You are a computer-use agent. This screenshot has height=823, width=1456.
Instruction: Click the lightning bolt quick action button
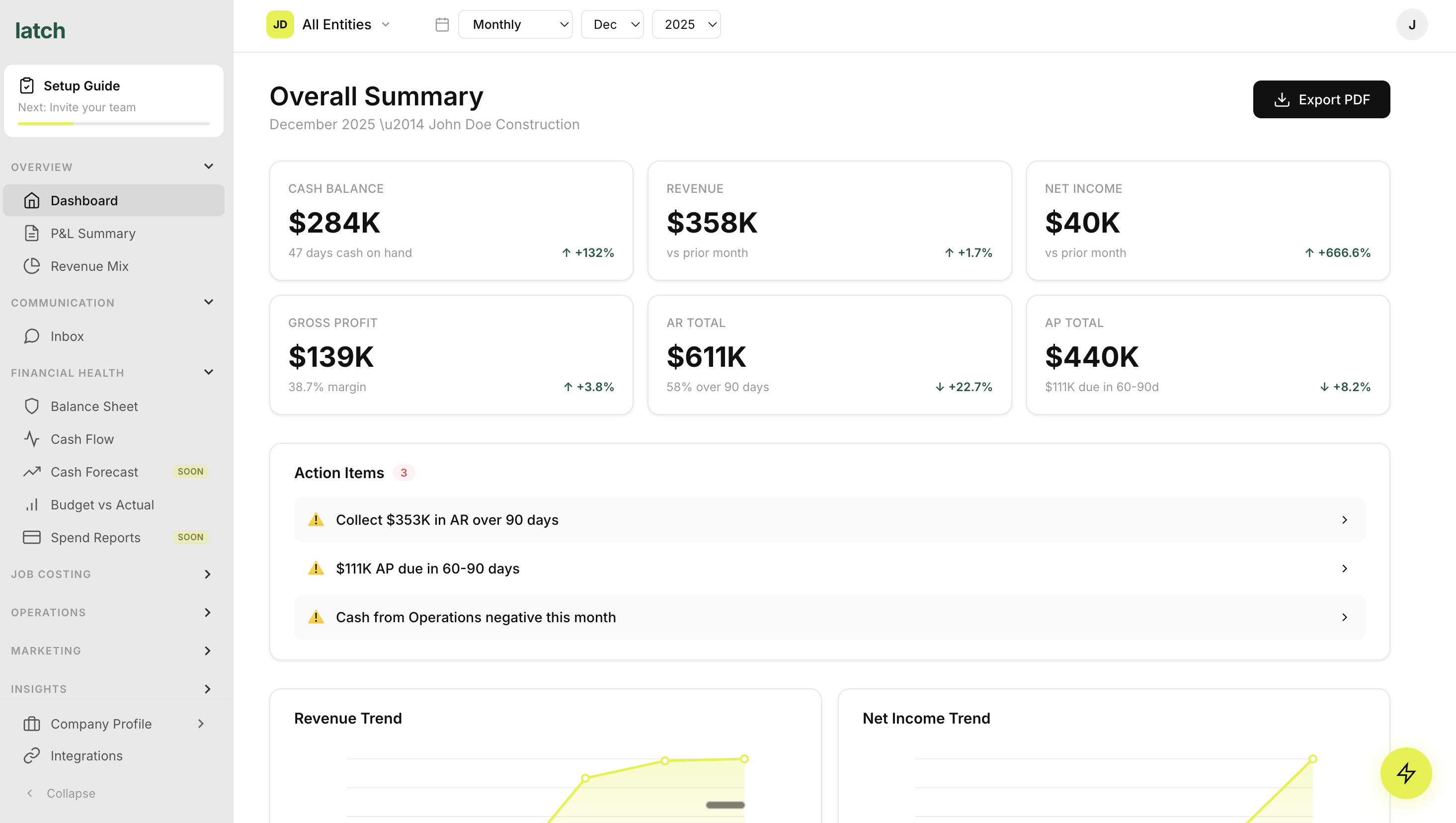pyautogui.click(x=1406, y=773)
